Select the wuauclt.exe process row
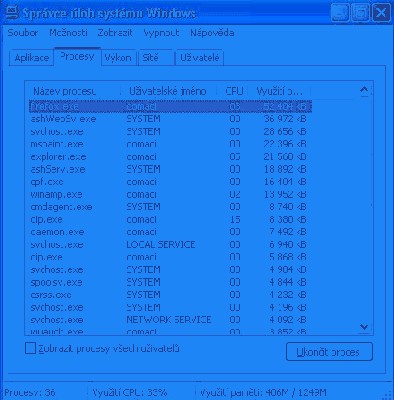This screenshot has height=400, width=394. (x=170, y=331)
